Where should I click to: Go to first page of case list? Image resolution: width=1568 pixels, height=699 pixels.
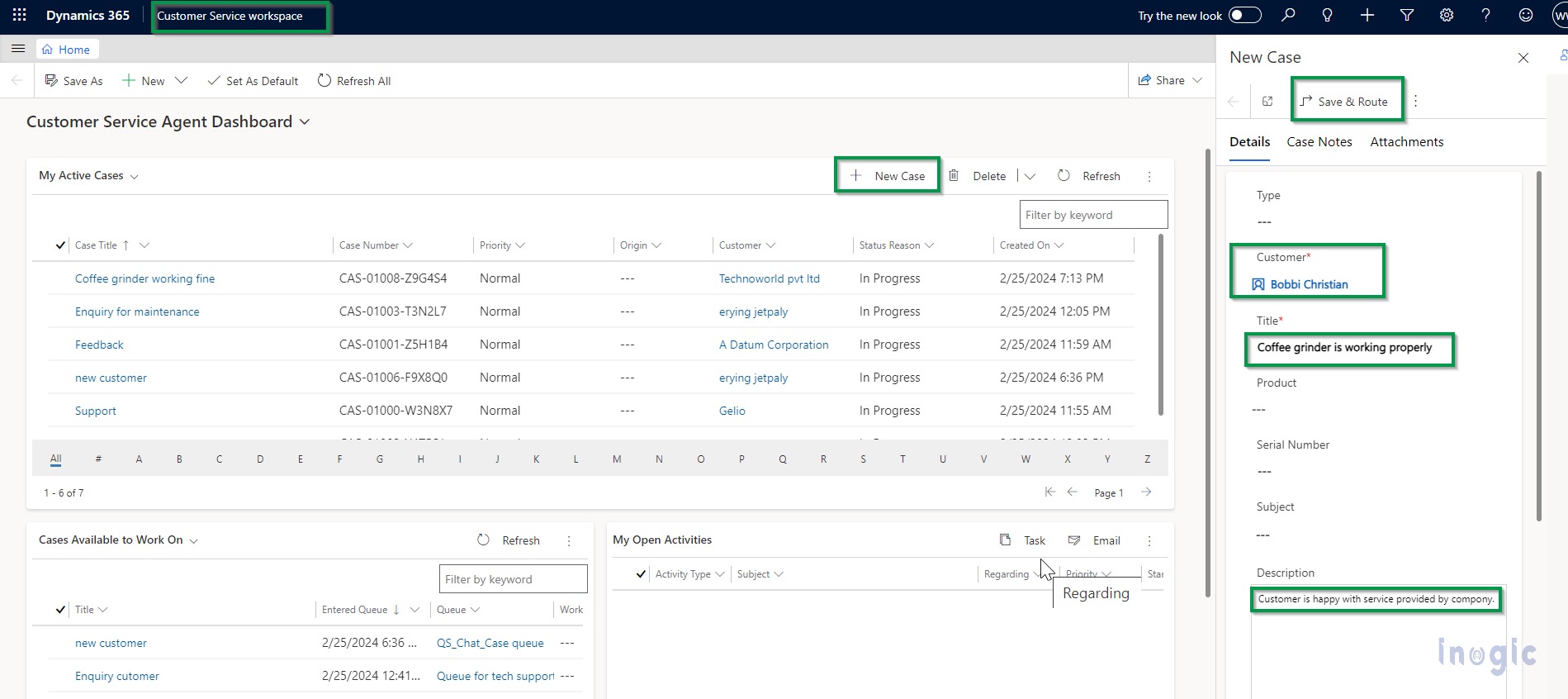(1050, 492)
